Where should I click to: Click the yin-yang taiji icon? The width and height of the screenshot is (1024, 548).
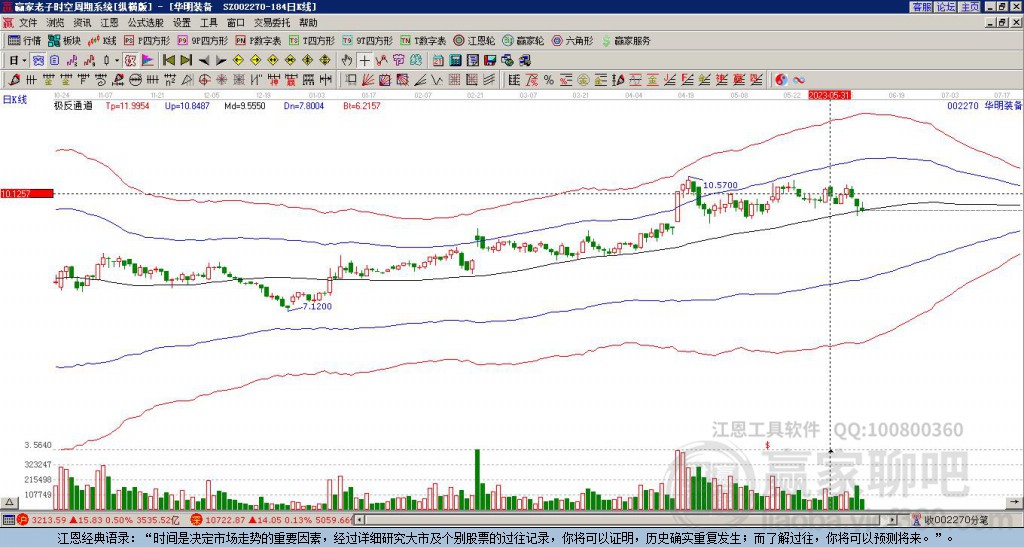pyautogui.click(x=781, y=80)
